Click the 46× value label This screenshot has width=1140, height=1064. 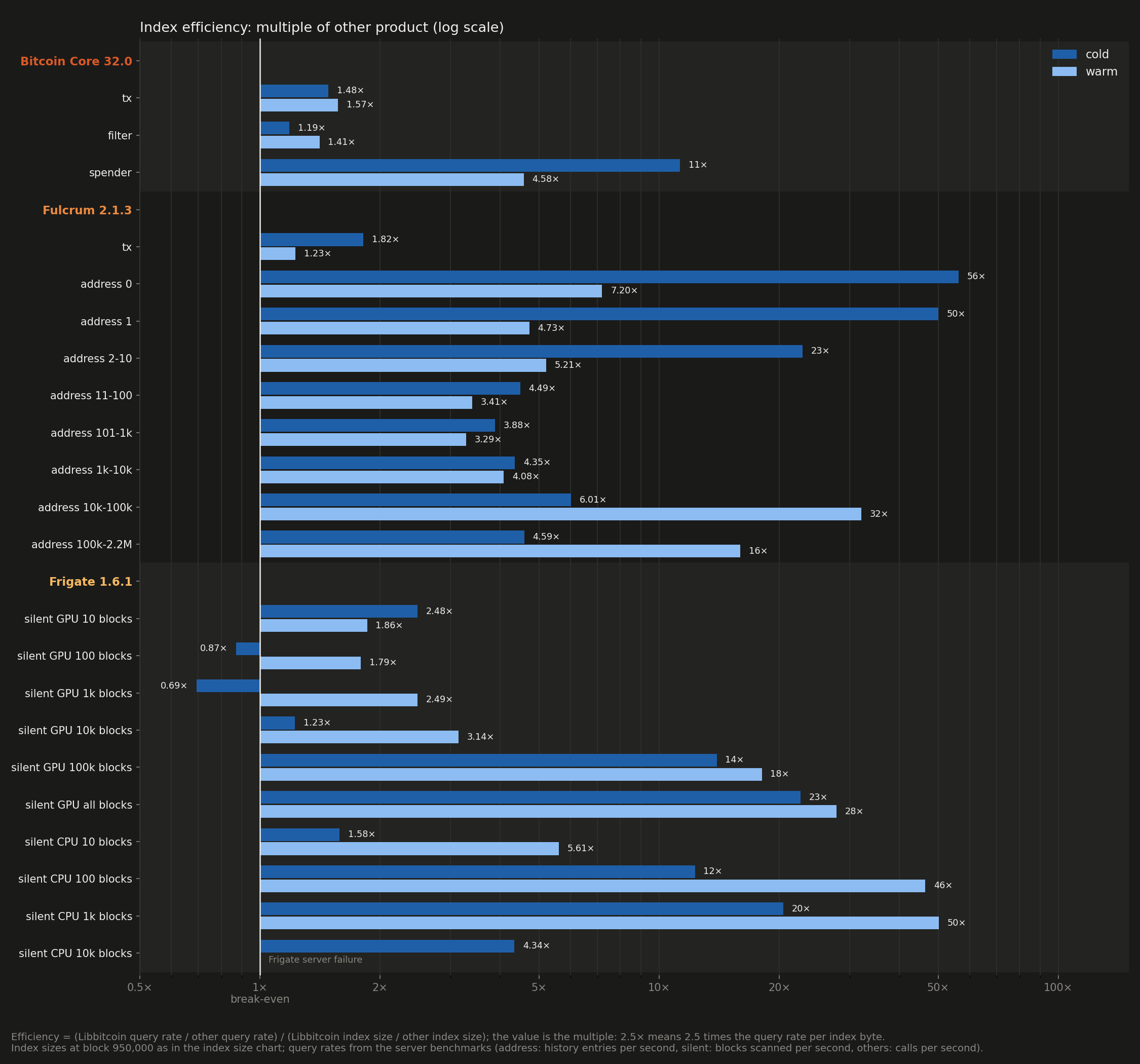tap(943, 886)
